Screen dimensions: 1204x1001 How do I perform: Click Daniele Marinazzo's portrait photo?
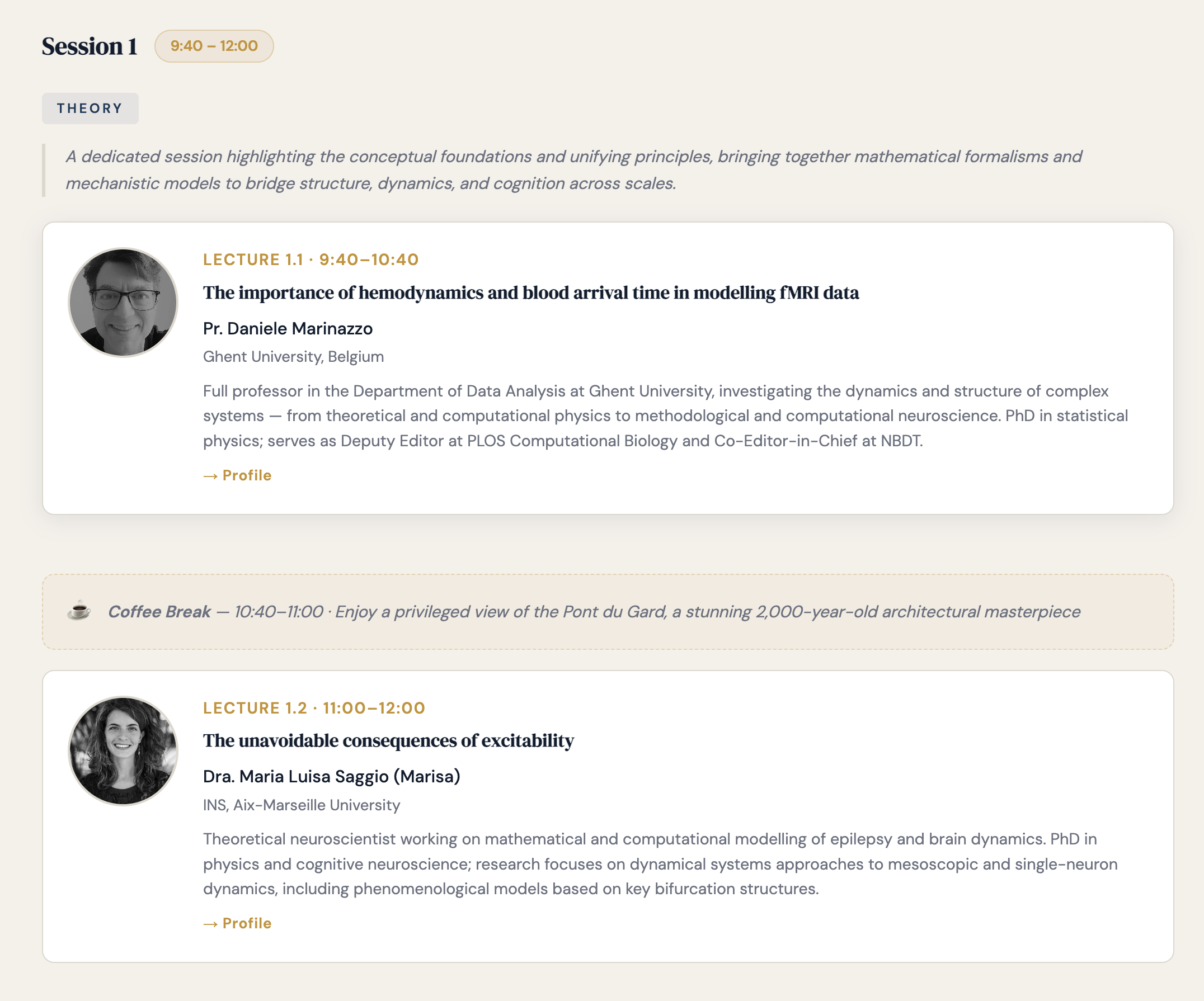(x=123, y=302)
